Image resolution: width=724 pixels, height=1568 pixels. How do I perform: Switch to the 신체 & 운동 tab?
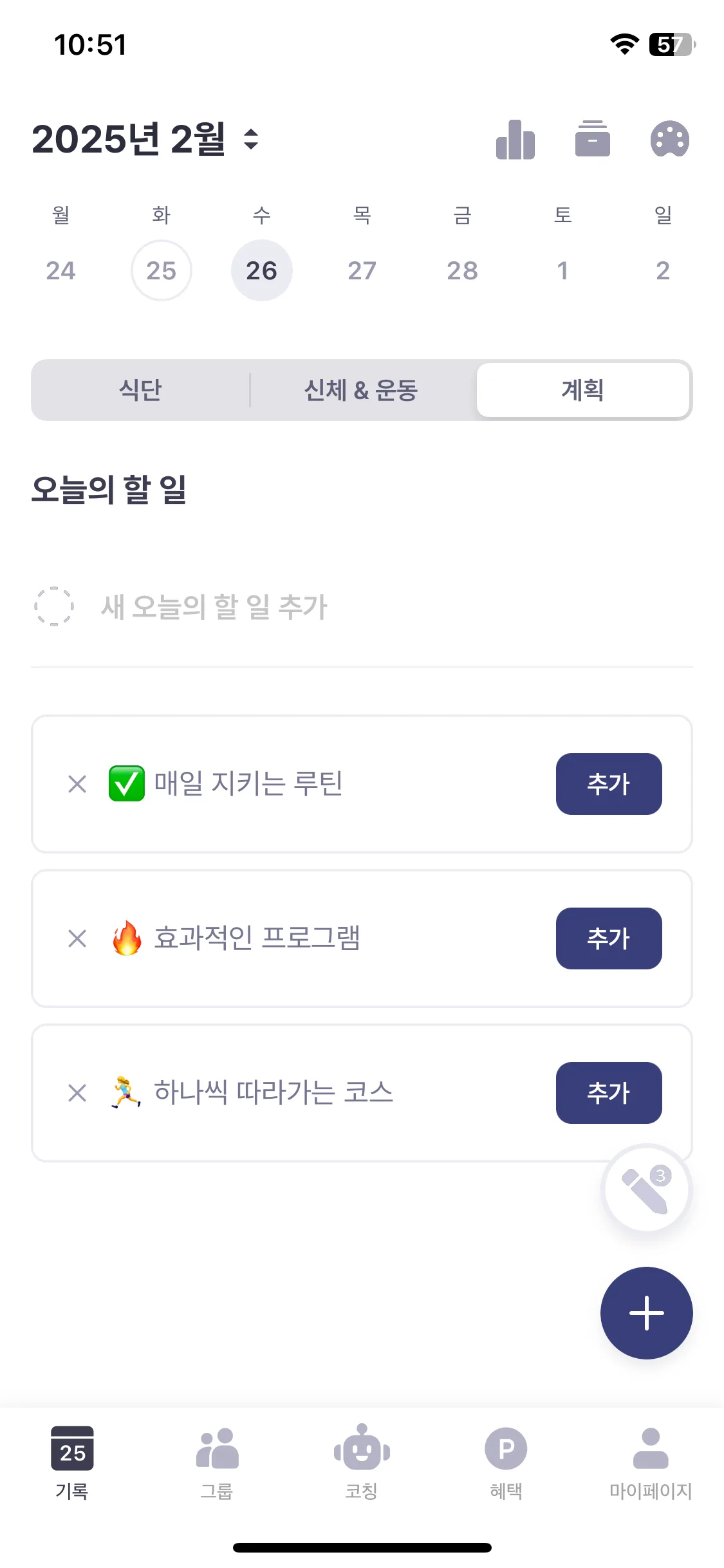coord(361,390)
